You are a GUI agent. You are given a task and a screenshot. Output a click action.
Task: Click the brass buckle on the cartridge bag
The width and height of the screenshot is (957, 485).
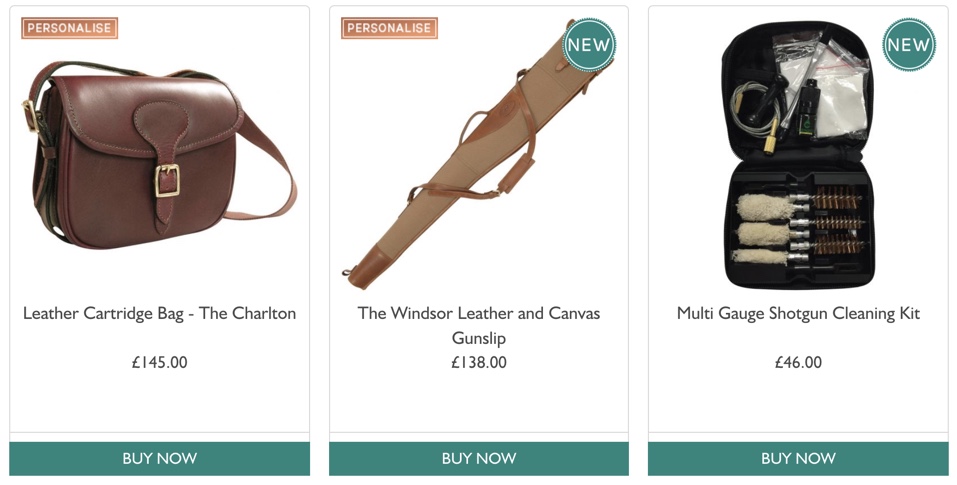tap(167, 181)
